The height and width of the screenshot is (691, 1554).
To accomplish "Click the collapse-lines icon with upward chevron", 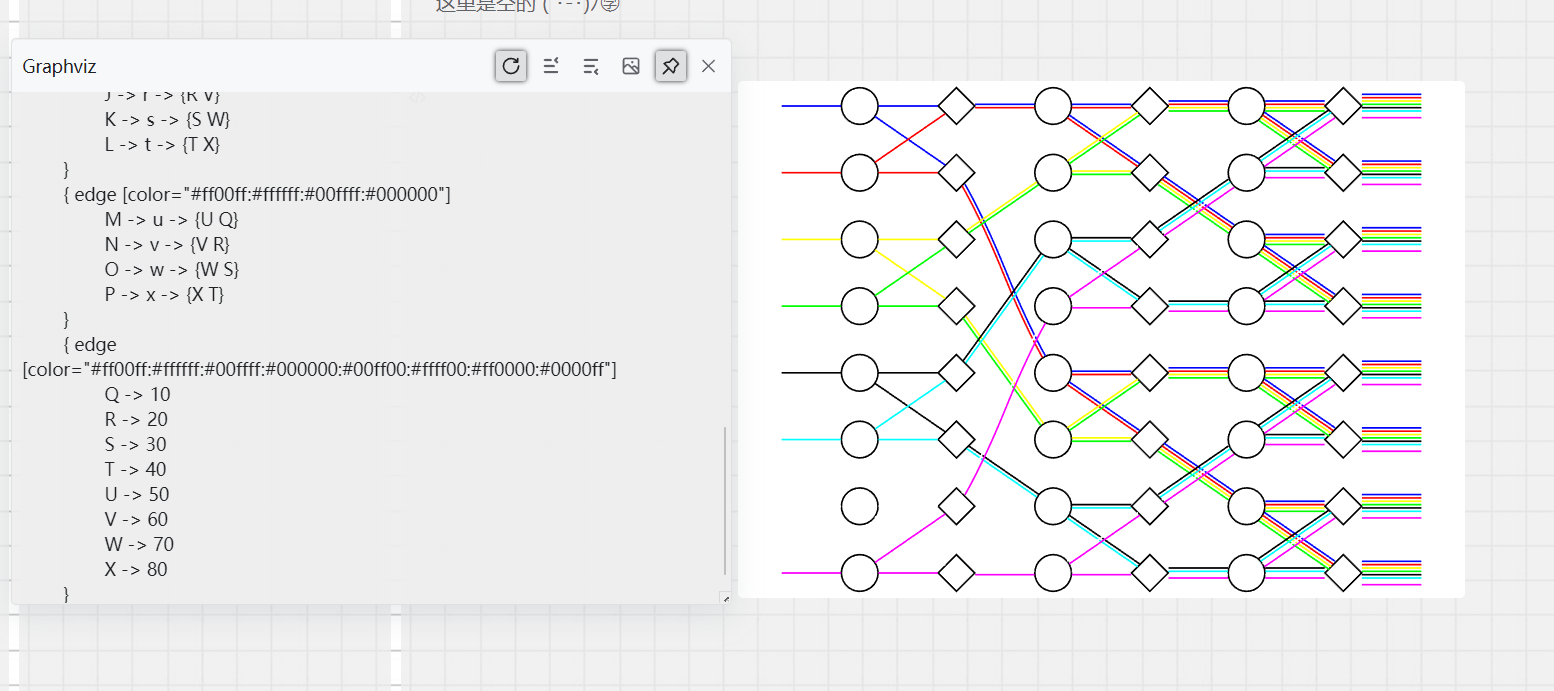I will (x=550, y=66).
